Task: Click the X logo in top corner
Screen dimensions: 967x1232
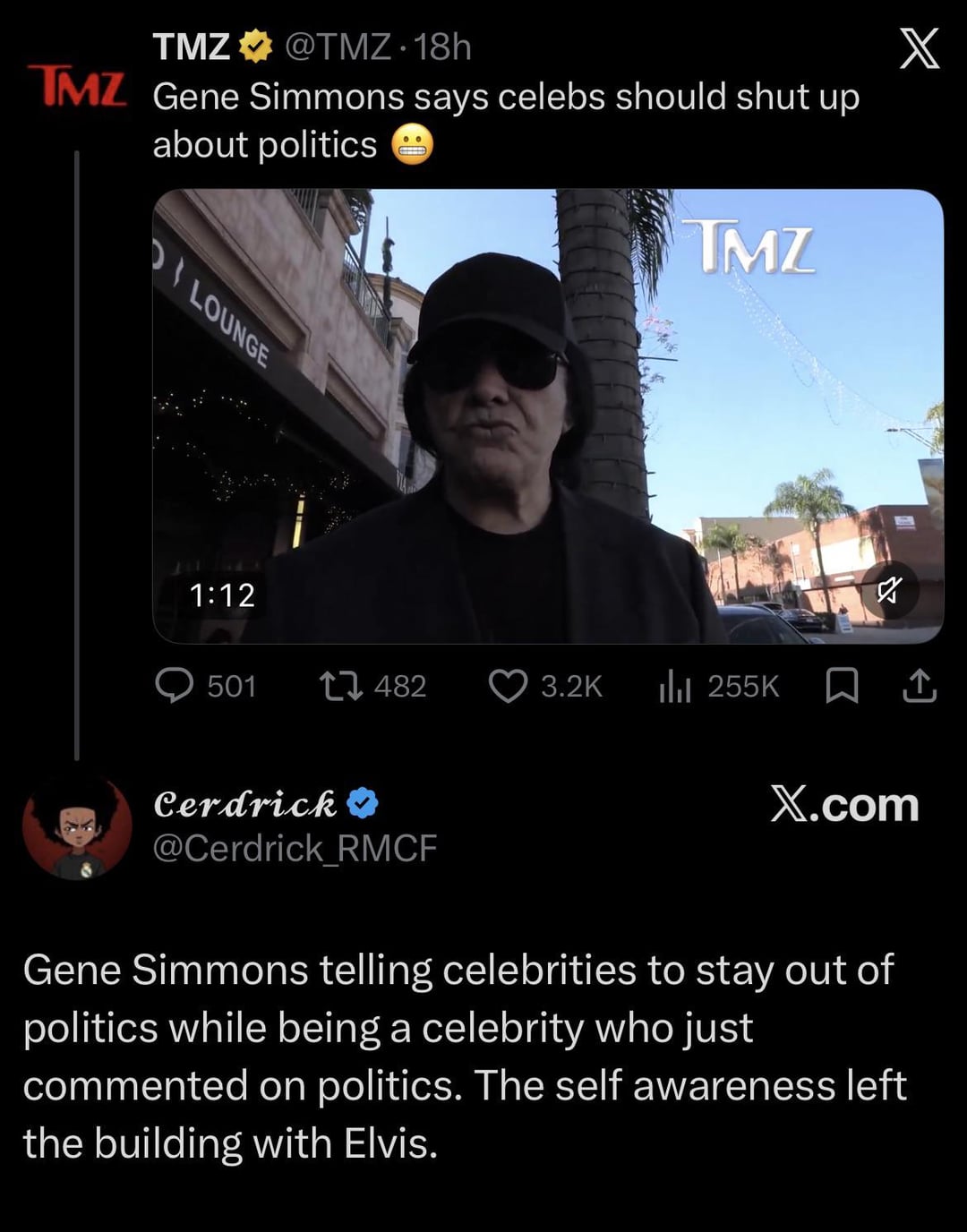Action: pyautogui.click(x=919, y=48)
